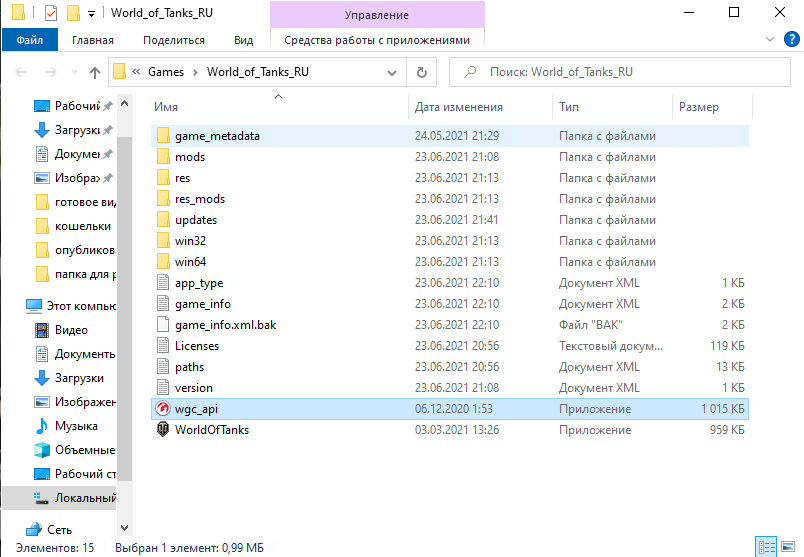Open Средства работы с приложениями tab
Image resolution: width=804 pixels, height=557 pixels.
377,40
